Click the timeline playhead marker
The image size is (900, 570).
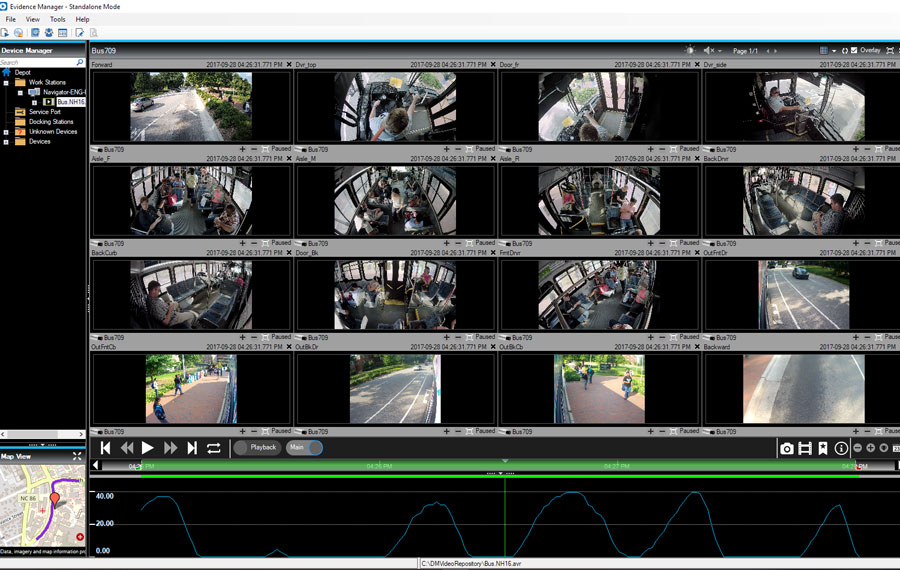click(x=505, y=461)
